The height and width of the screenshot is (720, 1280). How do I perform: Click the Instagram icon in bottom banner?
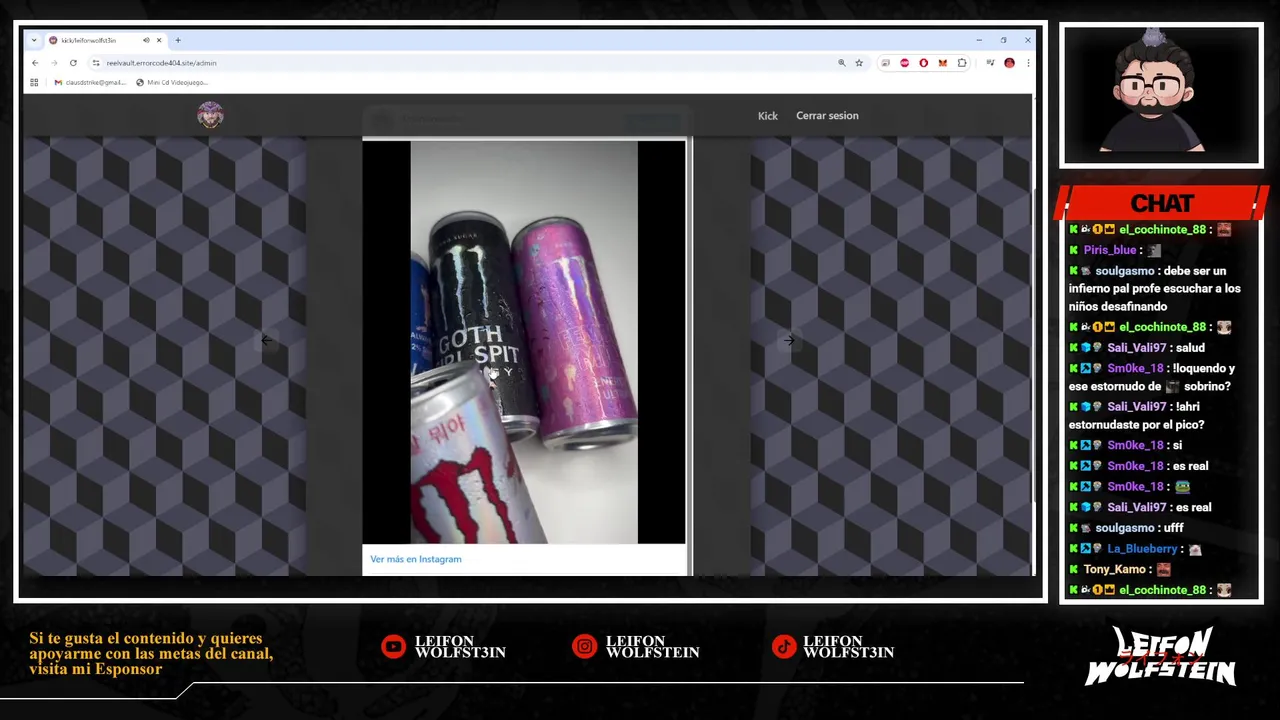coord(584,647)
